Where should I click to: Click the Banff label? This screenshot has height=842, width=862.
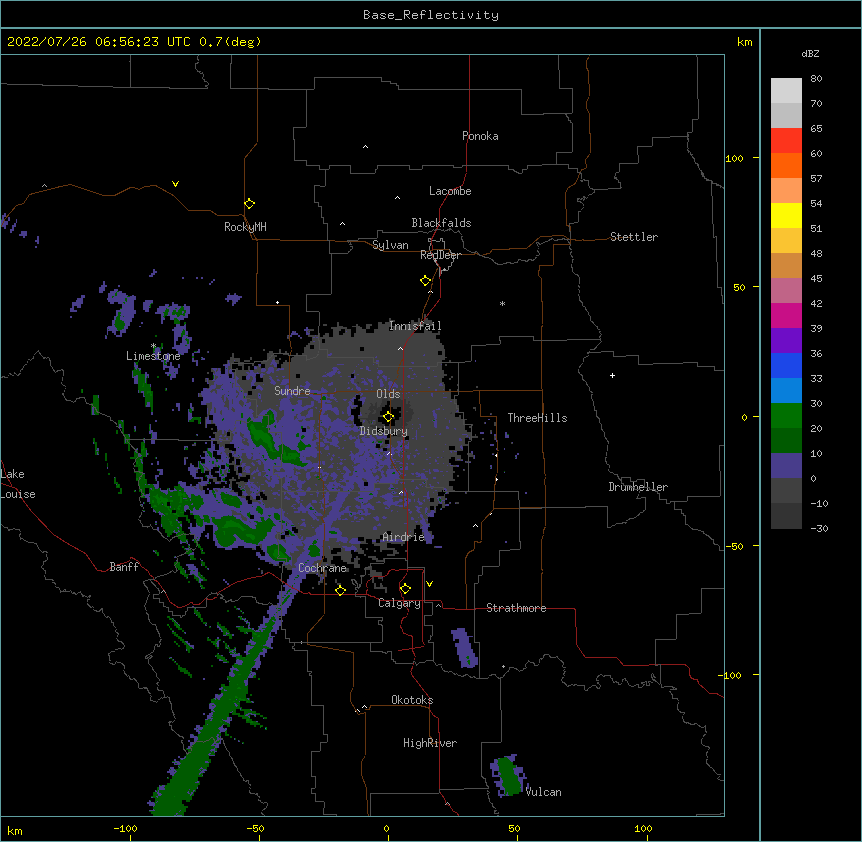coord(124,567)
